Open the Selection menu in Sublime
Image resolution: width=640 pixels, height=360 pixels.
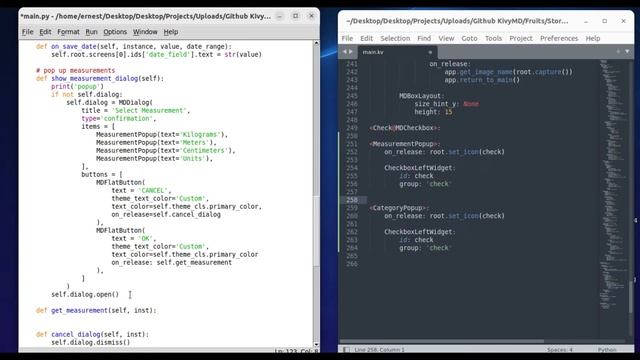pos(395,38)
